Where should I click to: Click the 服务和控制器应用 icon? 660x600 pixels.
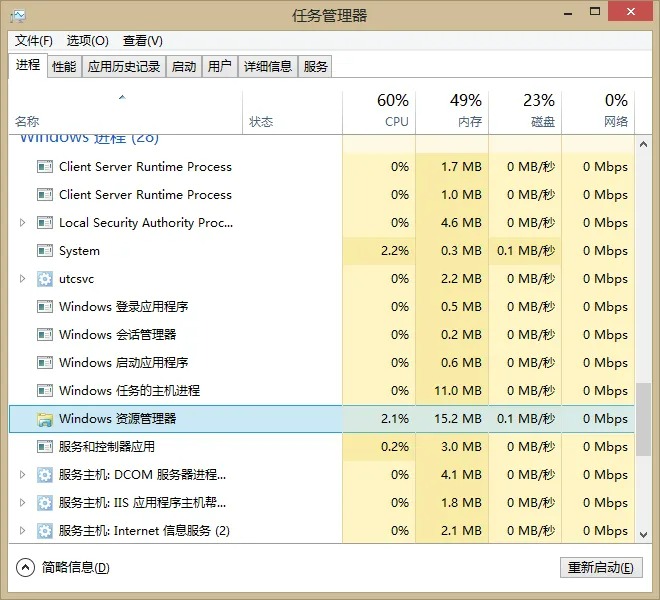(x=45, y=446)
